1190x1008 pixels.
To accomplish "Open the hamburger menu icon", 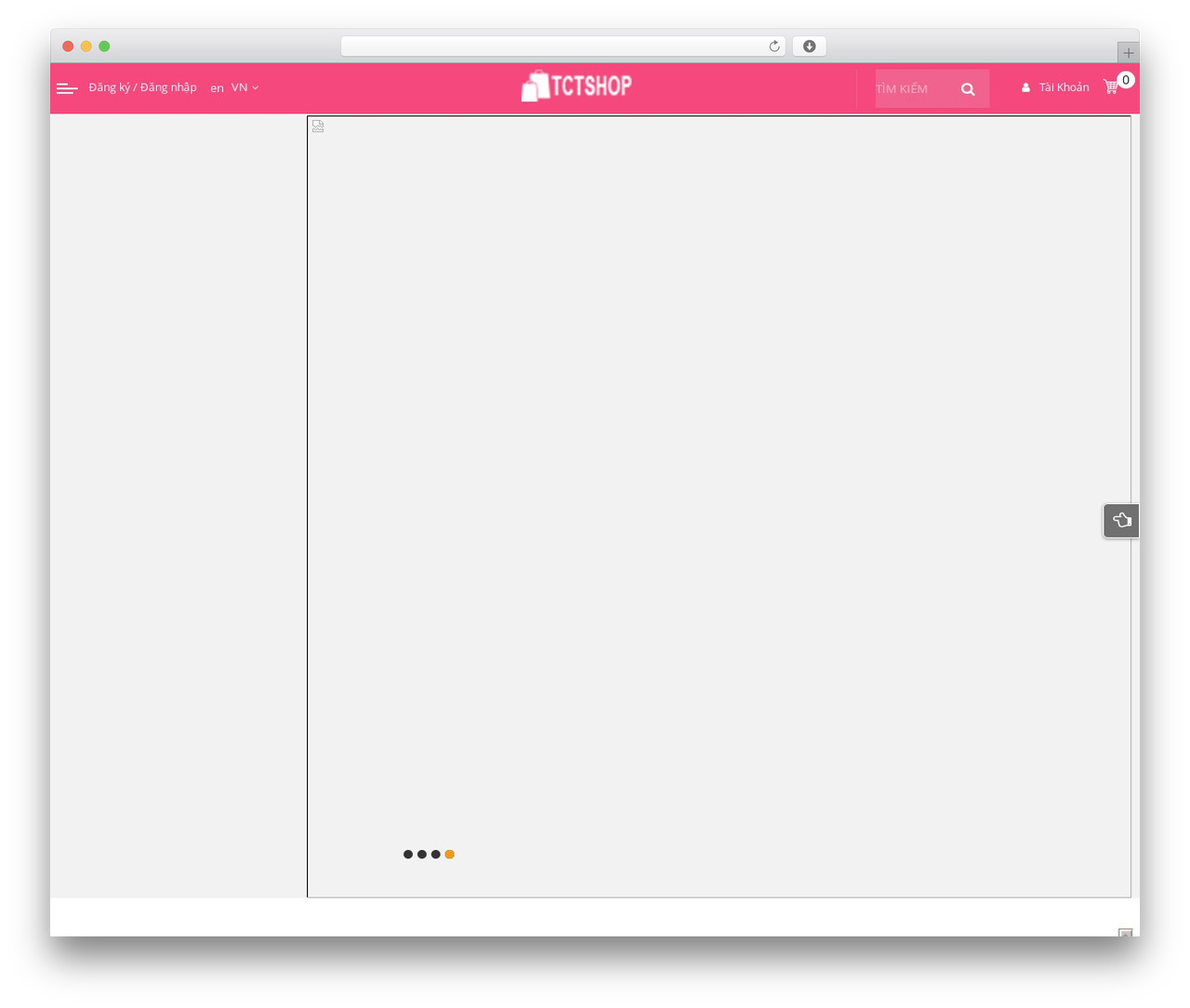I will (67, 88).
